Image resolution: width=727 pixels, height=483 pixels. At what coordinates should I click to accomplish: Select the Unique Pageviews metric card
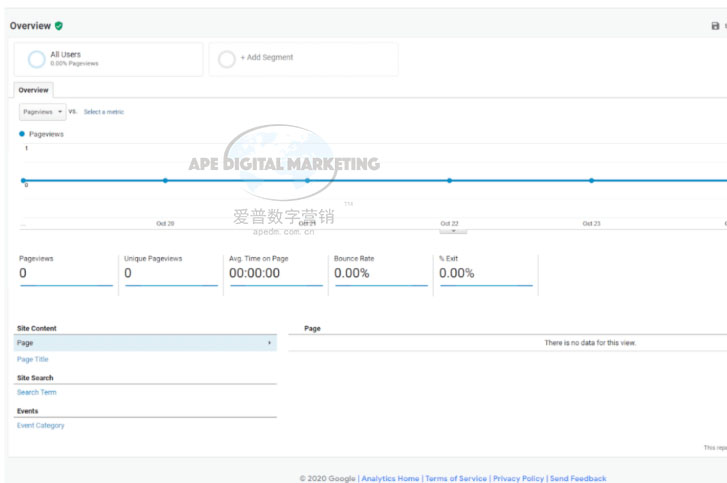(x=171, y=272)
